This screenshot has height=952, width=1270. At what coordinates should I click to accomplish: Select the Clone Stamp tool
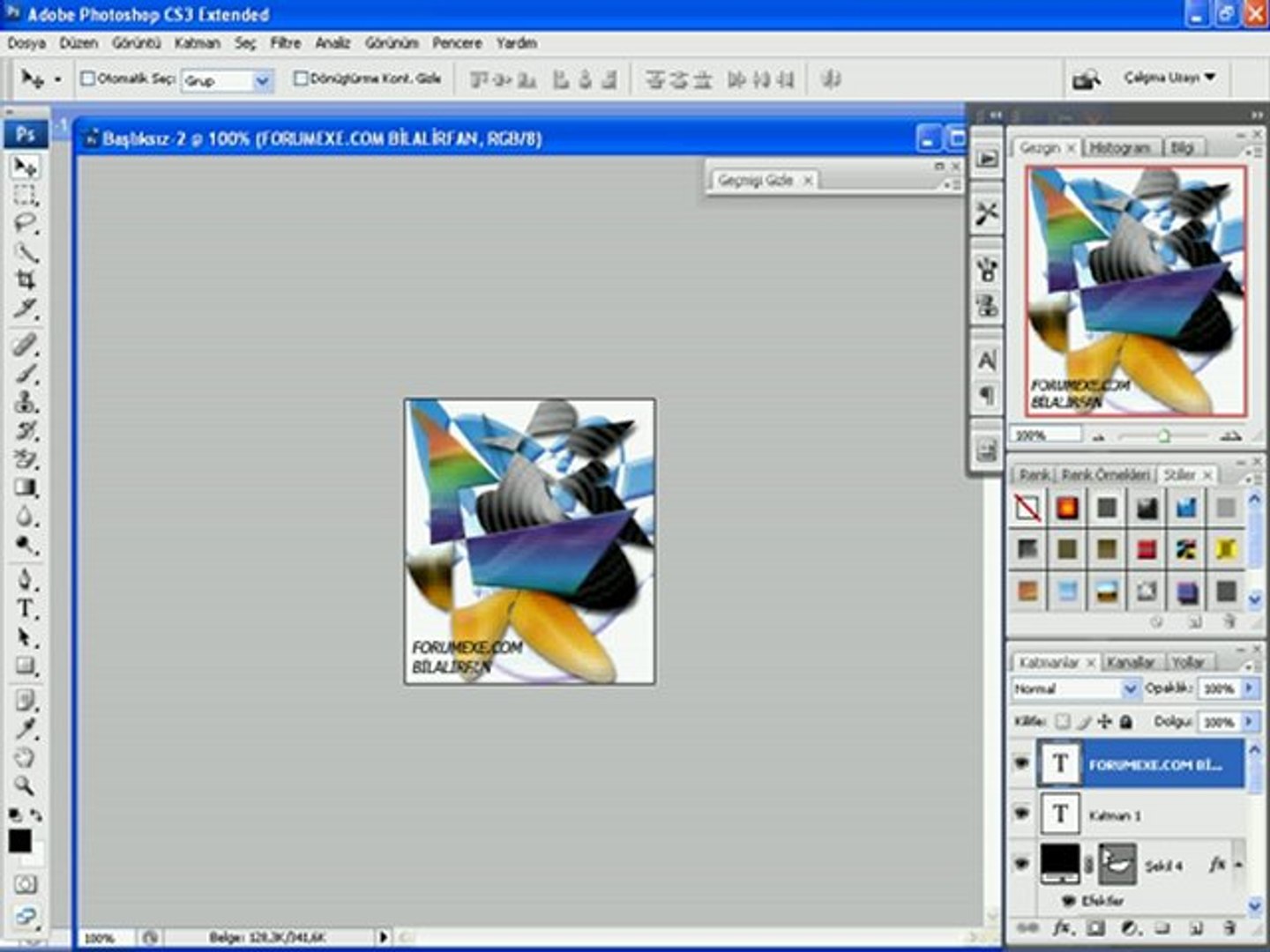[26, 402]
